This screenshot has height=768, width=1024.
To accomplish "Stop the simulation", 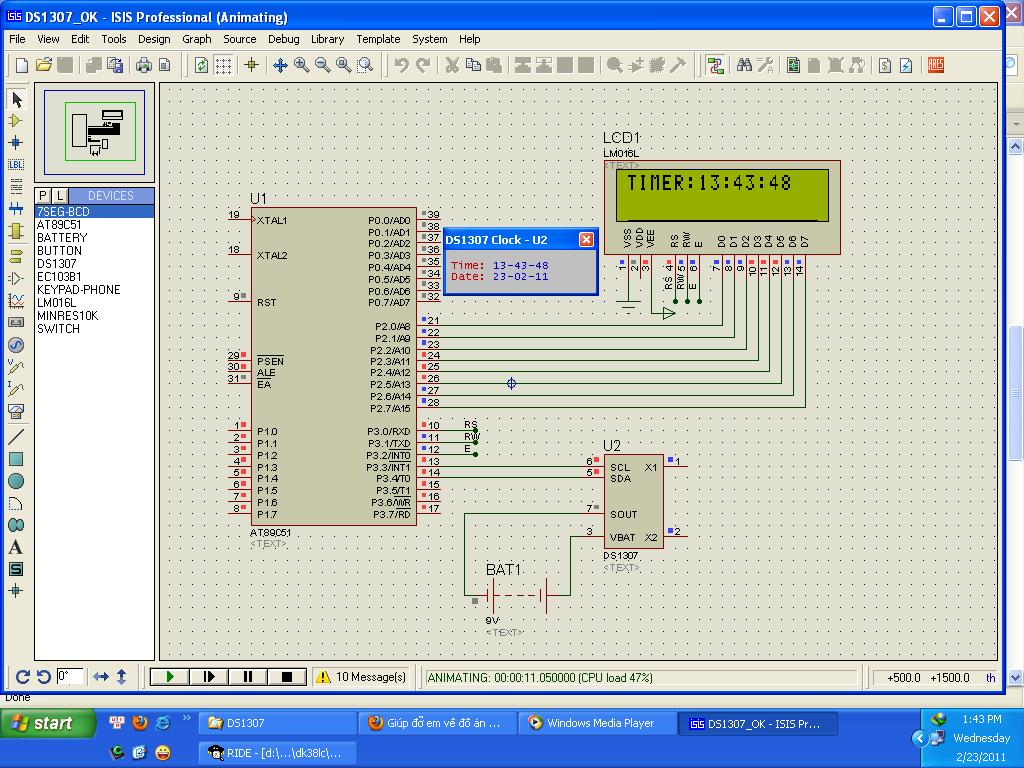I will (x=287, y=677).
